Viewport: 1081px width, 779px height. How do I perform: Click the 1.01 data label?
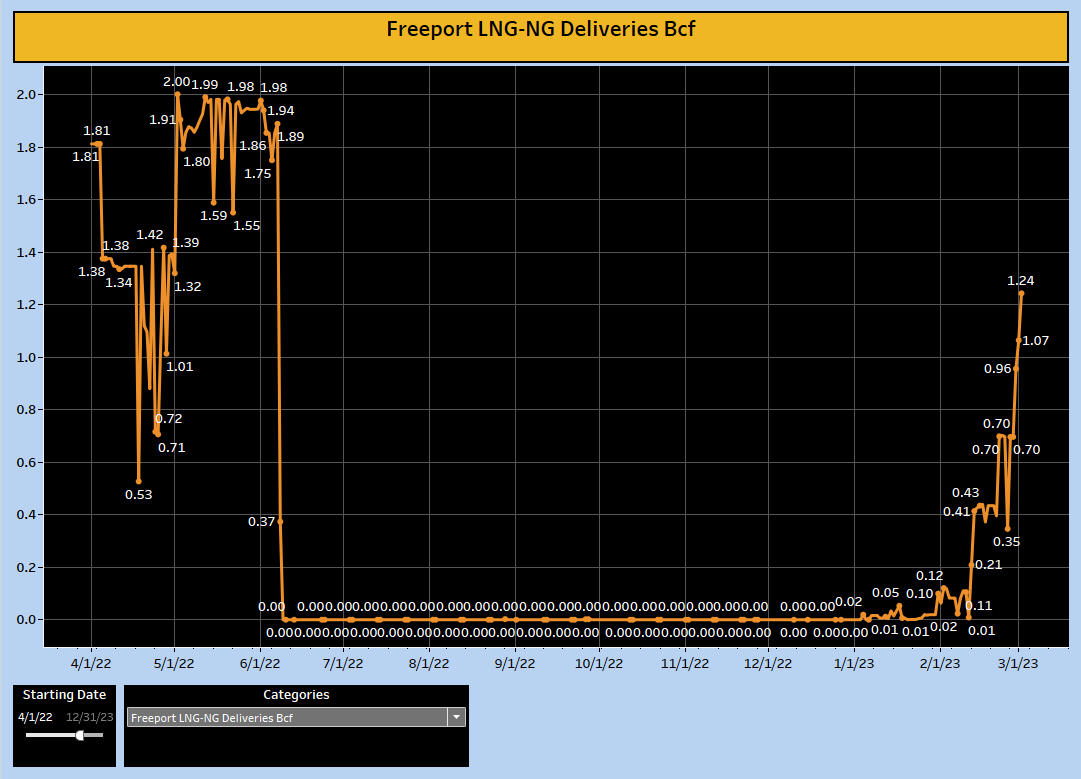click(179, 367)
